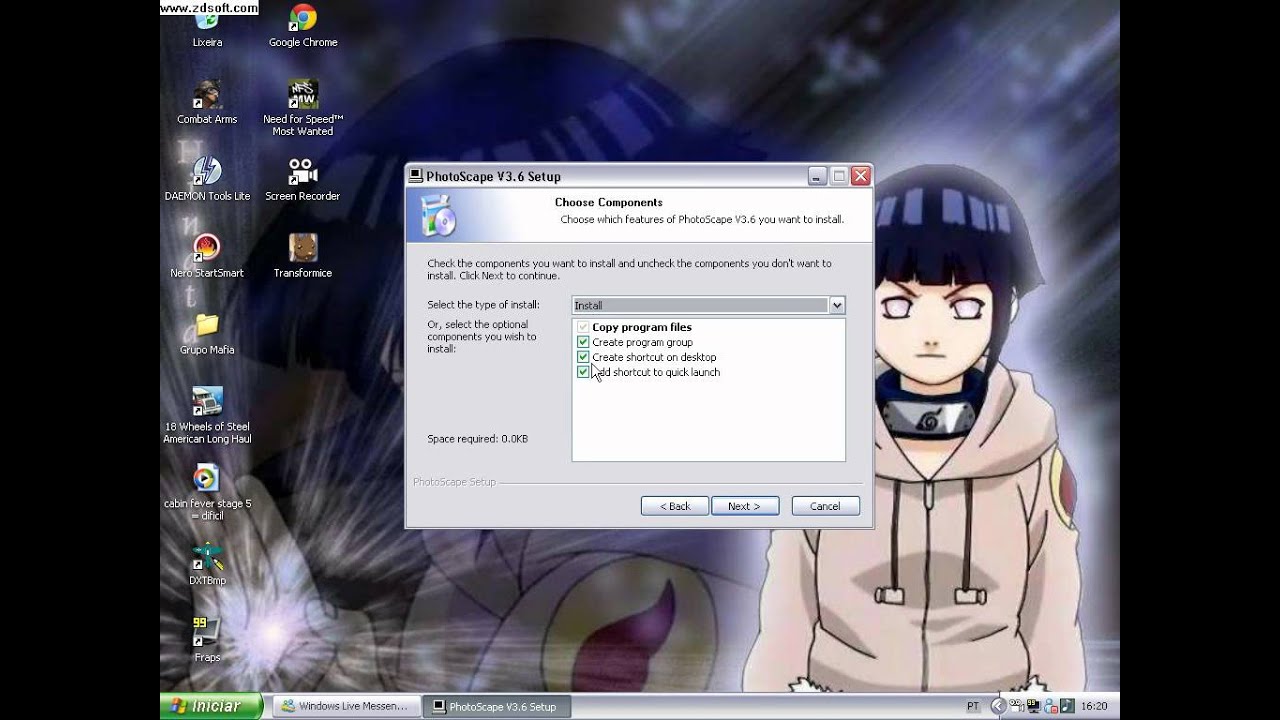
Task: Click the setup window title bar icon
Action: [416, 176]
